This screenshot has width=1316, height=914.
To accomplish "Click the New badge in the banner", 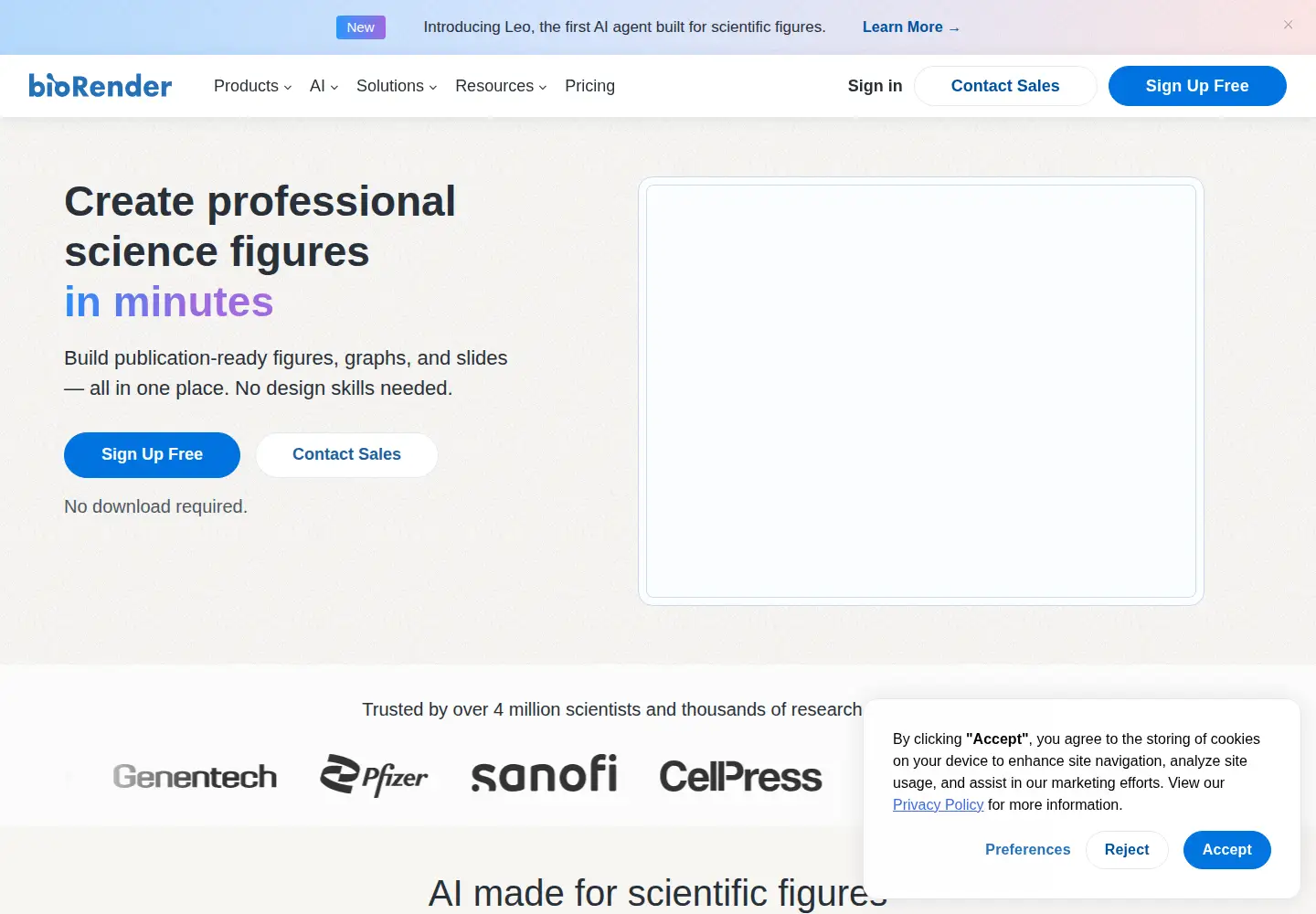I will (x=361, y=27).
